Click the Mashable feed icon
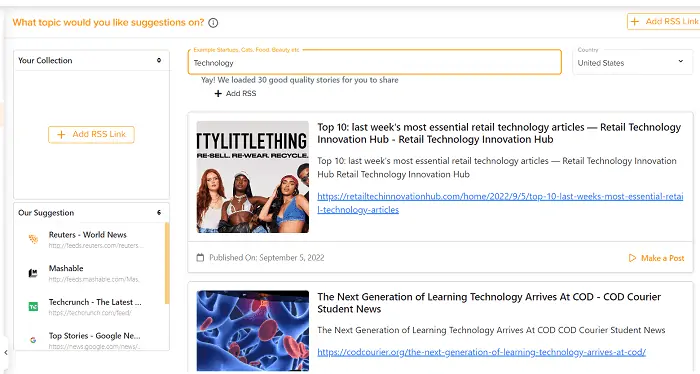700x374 pixels. coord(33,273)
